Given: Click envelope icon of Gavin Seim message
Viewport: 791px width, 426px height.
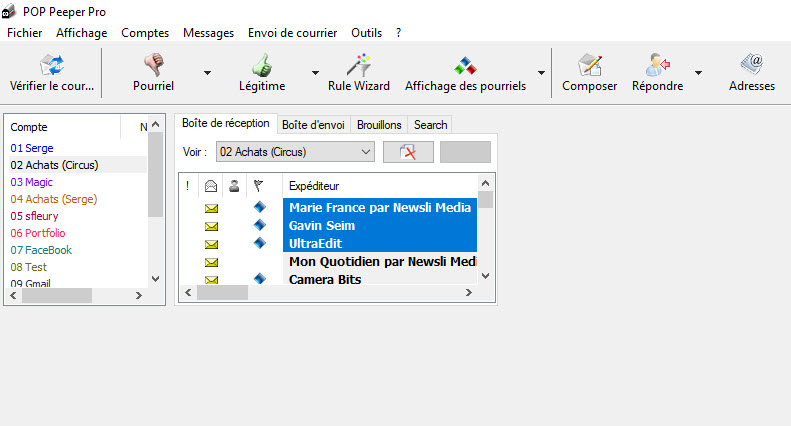Looking at the screenshot, I should coord(211,226).
